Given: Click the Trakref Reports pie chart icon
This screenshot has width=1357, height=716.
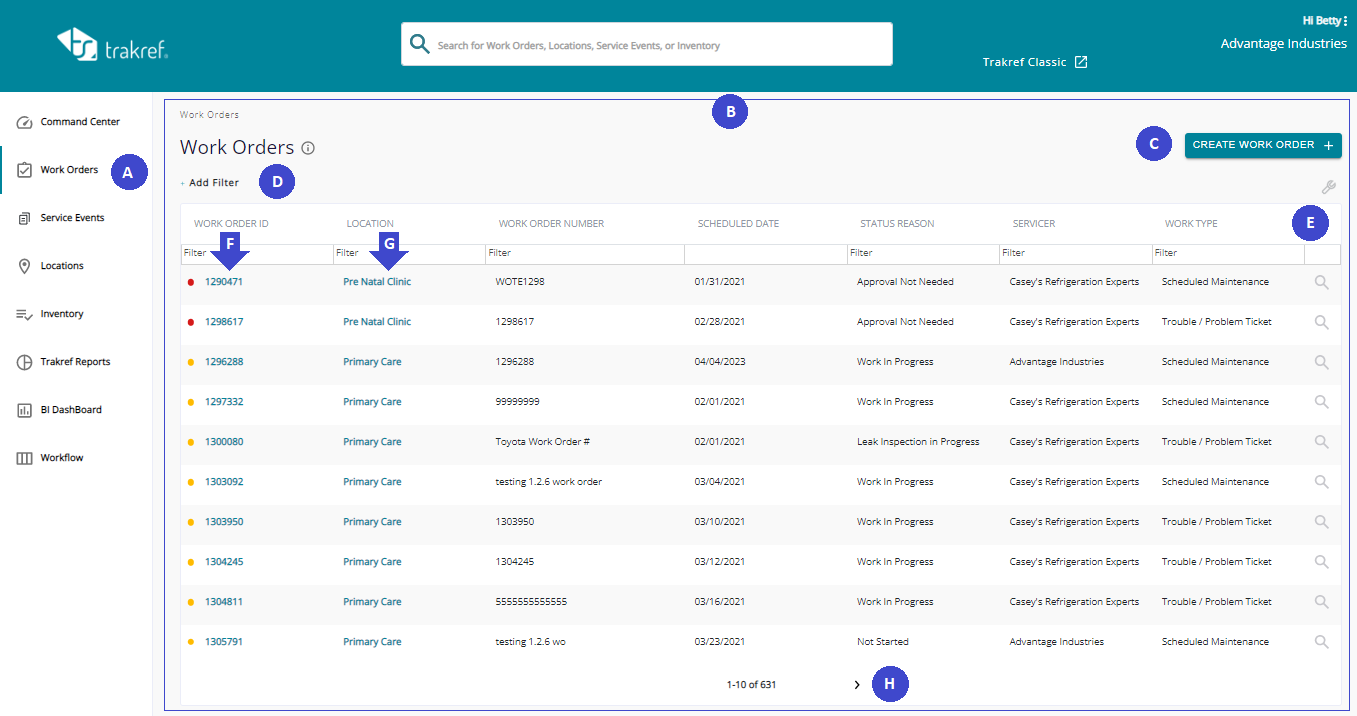Looking at the screenshot, I should pos(25,362).
